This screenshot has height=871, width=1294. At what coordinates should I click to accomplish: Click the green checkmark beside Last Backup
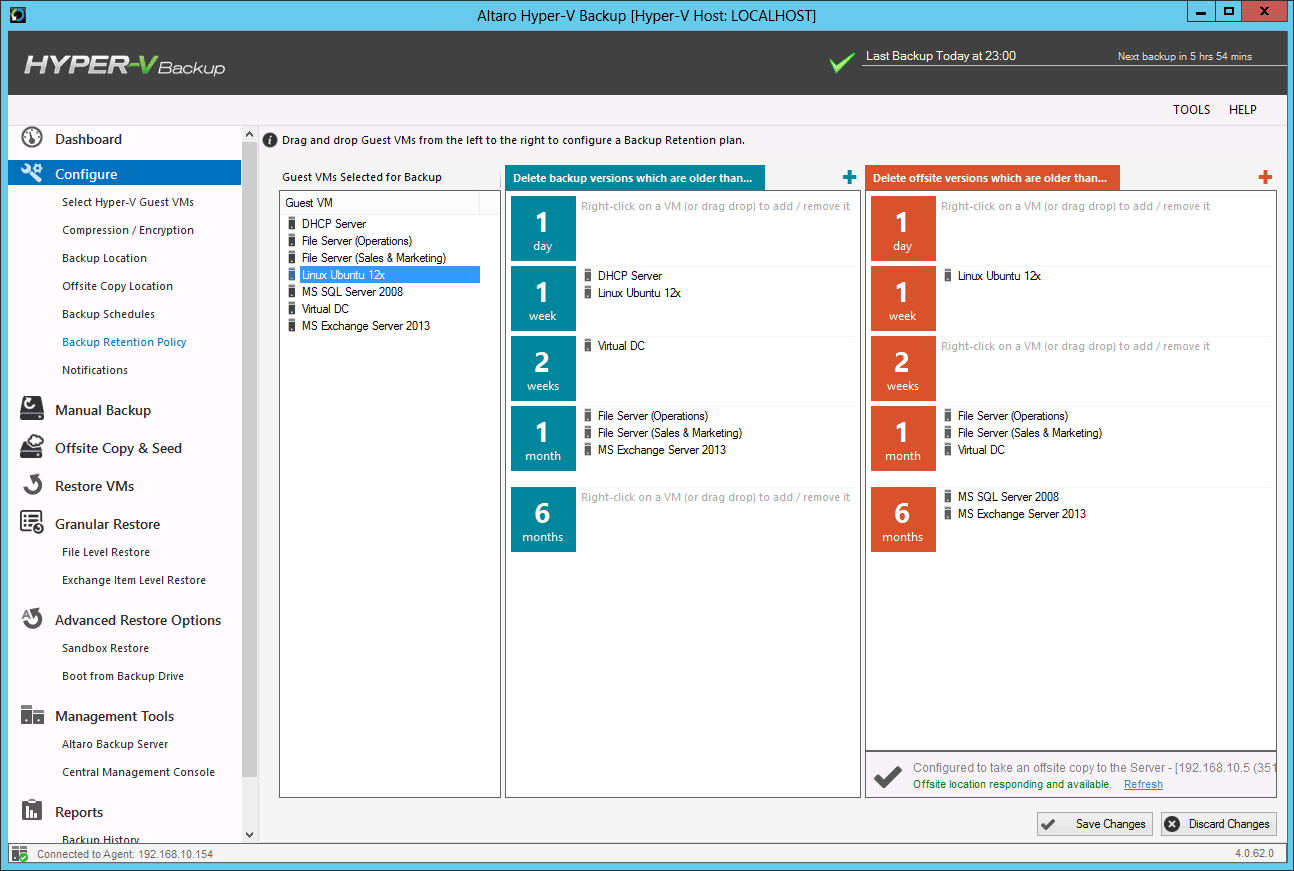pos(842,63)
